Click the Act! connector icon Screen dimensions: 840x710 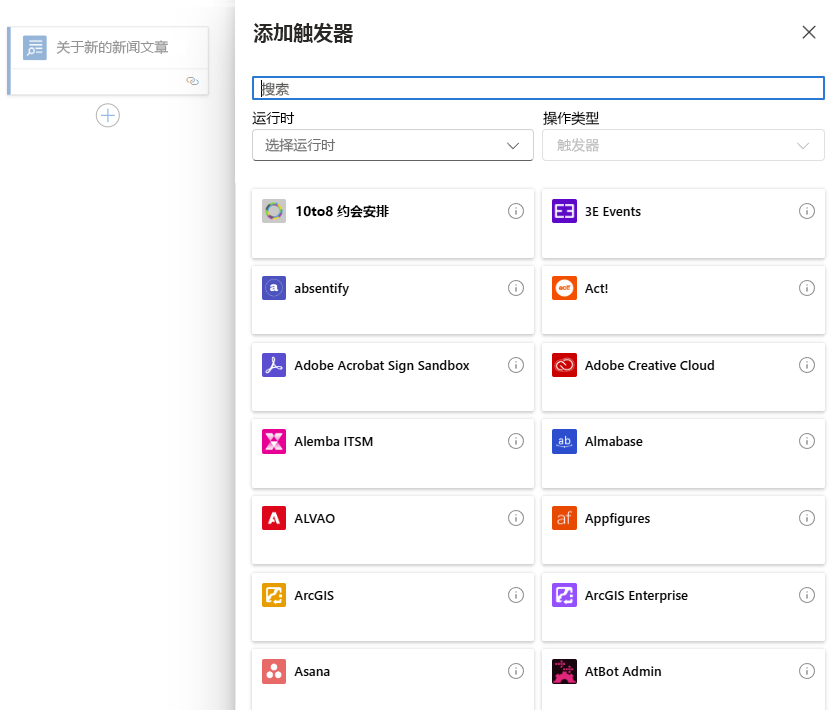point(564,288)
